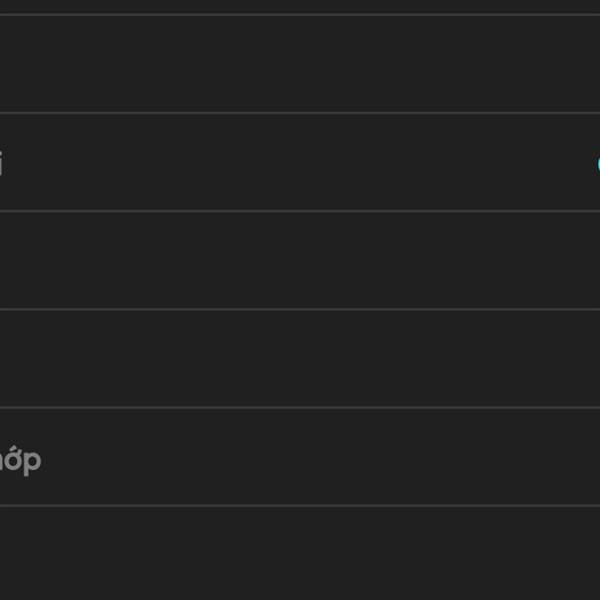Screen dimensions: 600x600
Task: Click the empty row directly below the teal switch row
Action: point(300,260)
